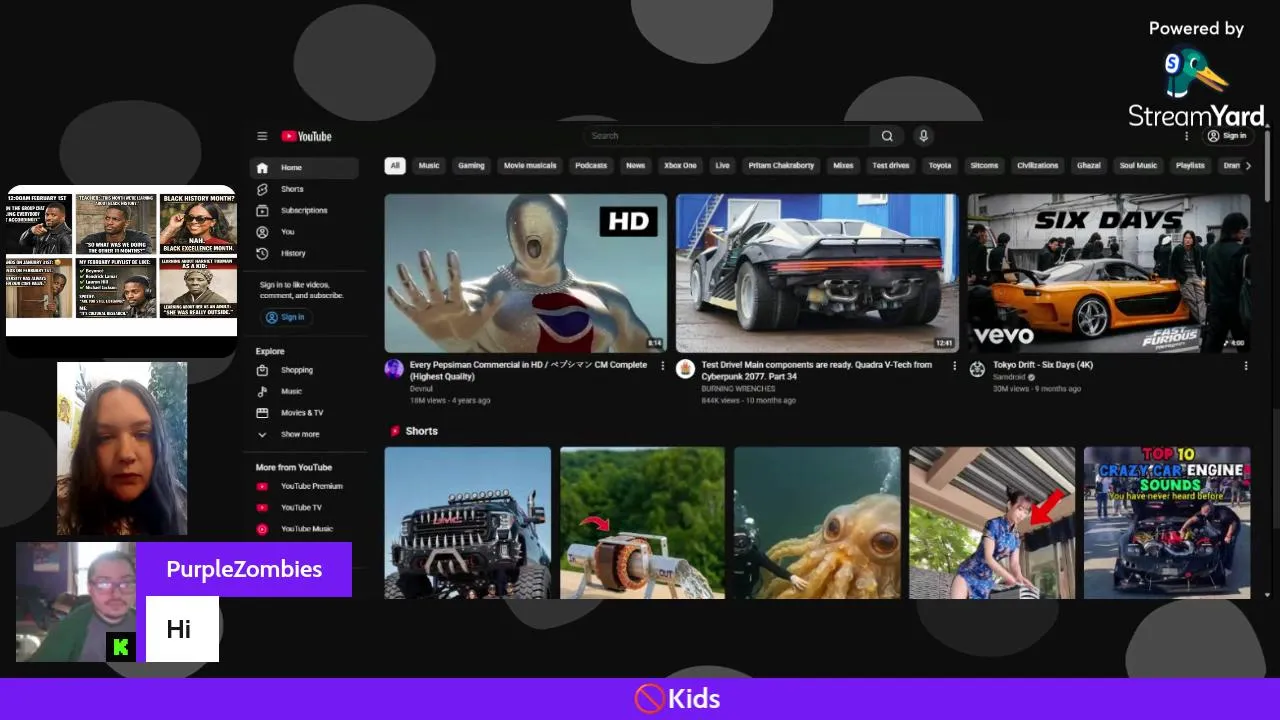Open Test Drive Quadra V-Tech video title
The width and height of the screenshot is (1280, 720).
(817, 371)
